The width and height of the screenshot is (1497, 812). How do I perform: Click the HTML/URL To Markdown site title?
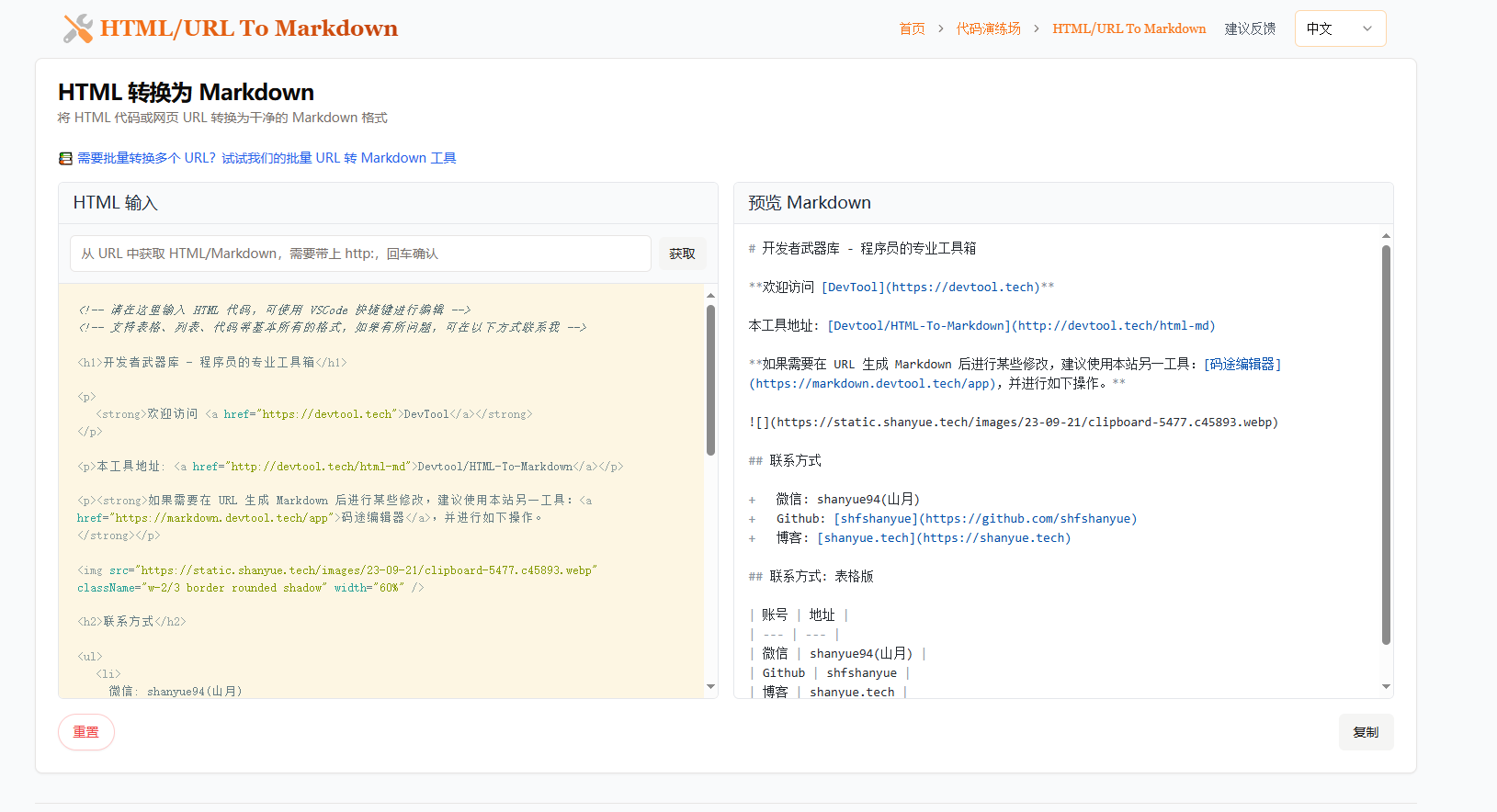point(248,28)
